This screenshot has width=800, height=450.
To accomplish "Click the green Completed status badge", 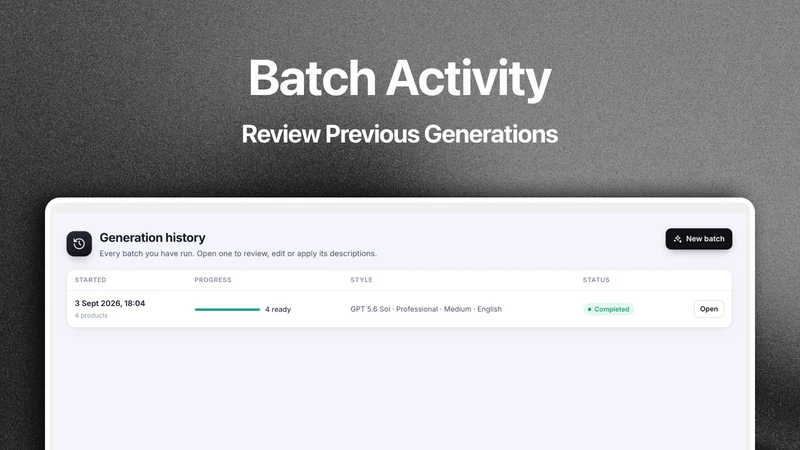I will (608, 309).
